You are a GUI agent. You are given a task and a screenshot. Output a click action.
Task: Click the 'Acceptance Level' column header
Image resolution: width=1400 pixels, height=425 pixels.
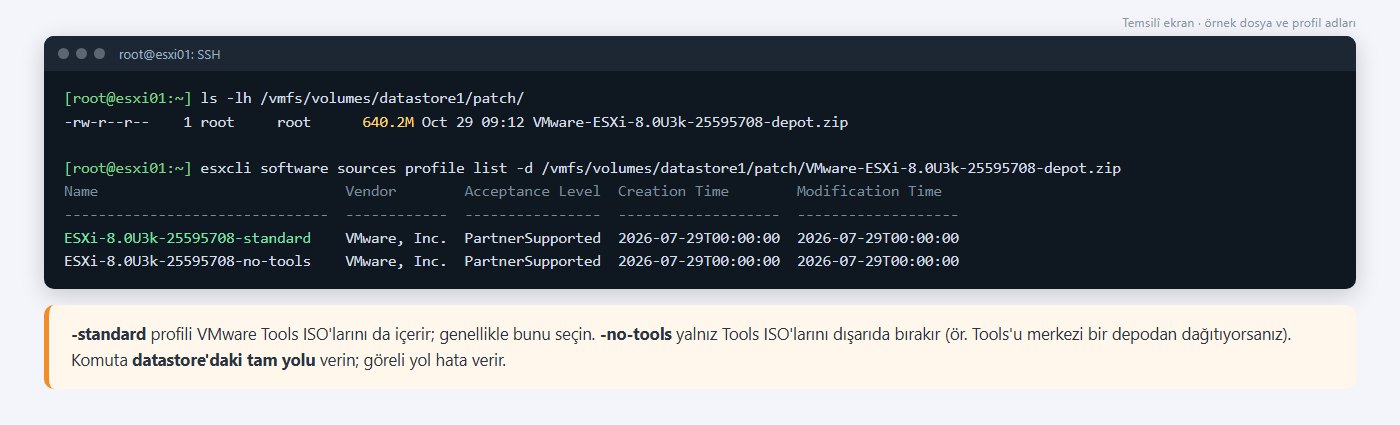click(x=533, y=191)
